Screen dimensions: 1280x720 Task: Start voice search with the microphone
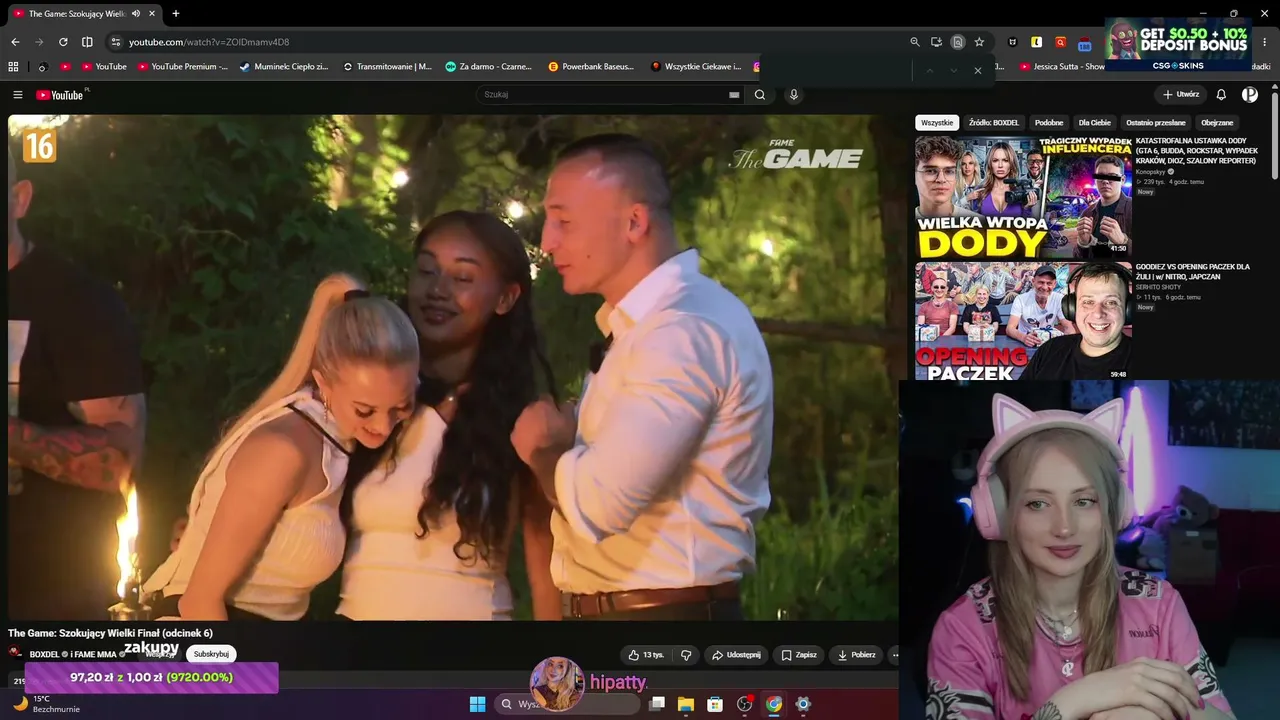coord(794,95)
